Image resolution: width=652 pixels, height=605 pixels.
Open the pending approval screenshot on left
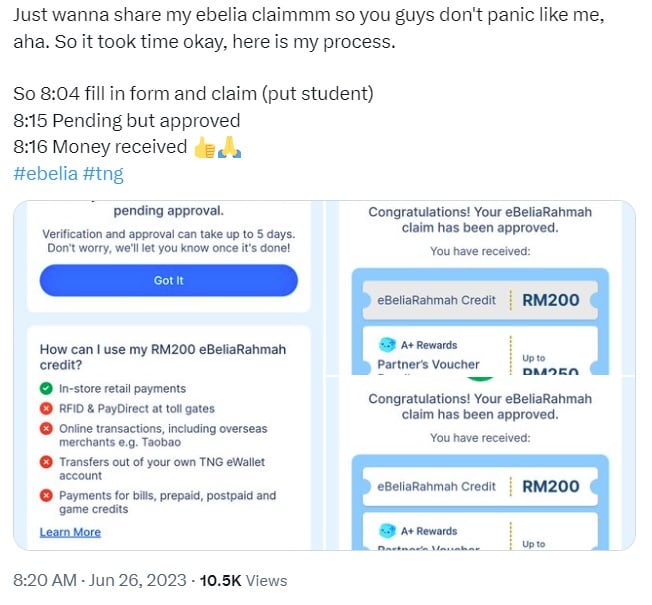point(168,375)
